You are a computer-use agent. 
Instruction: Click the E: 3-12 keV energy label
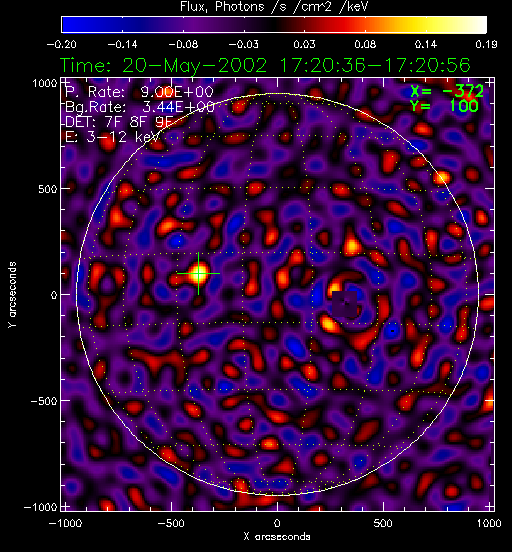pos(112,137)
